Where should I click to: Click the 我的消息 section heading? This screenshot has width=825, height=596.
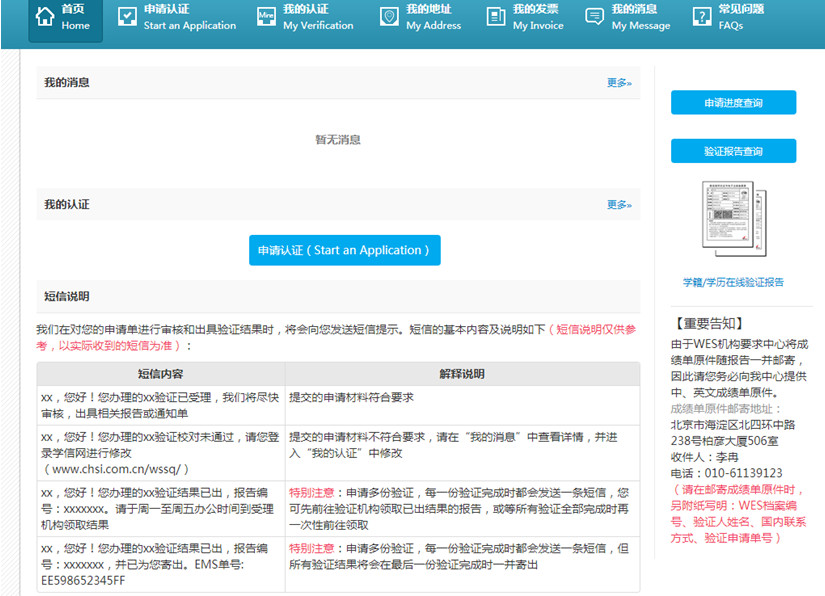click(x=67, y=83)
